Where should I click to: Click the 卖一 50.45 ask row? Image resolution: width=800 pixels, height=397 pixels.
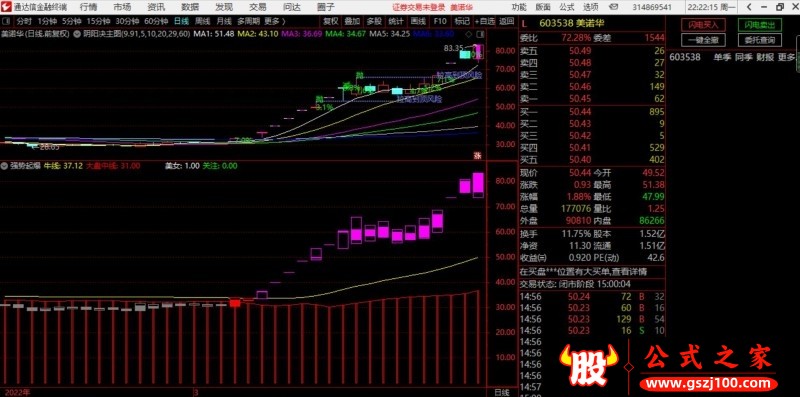(x=592, y=98)
